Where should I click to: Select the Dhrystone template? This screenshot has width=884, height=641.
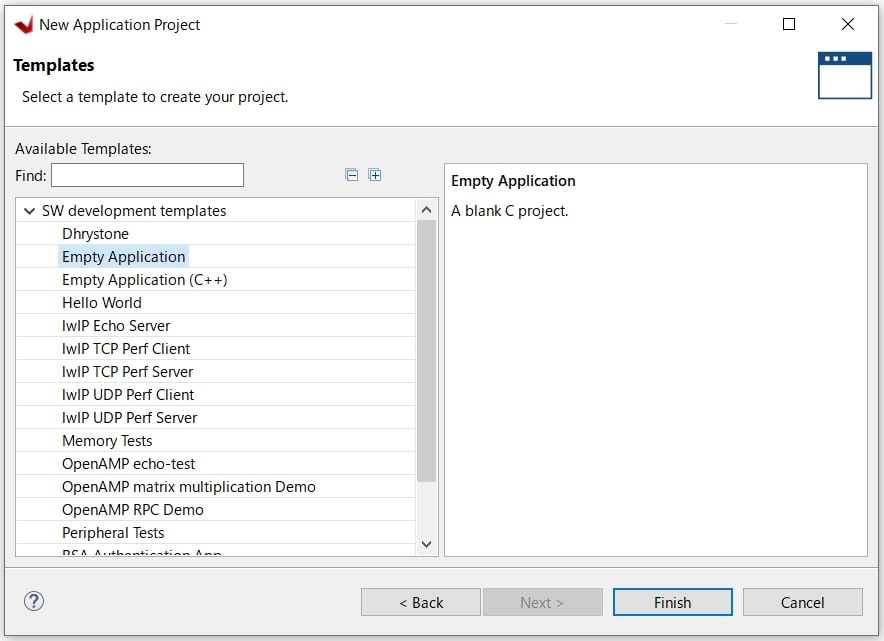pyautogui.click(x=95, y=233)
